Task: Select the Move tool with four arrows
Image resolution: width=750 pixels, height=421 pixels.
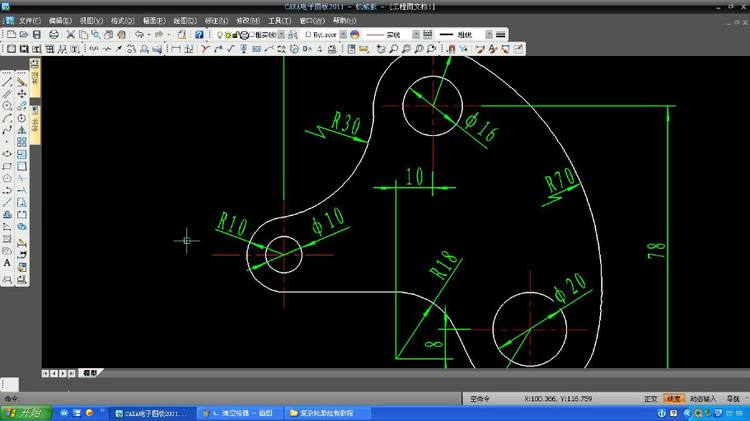Action: point(22,94)
